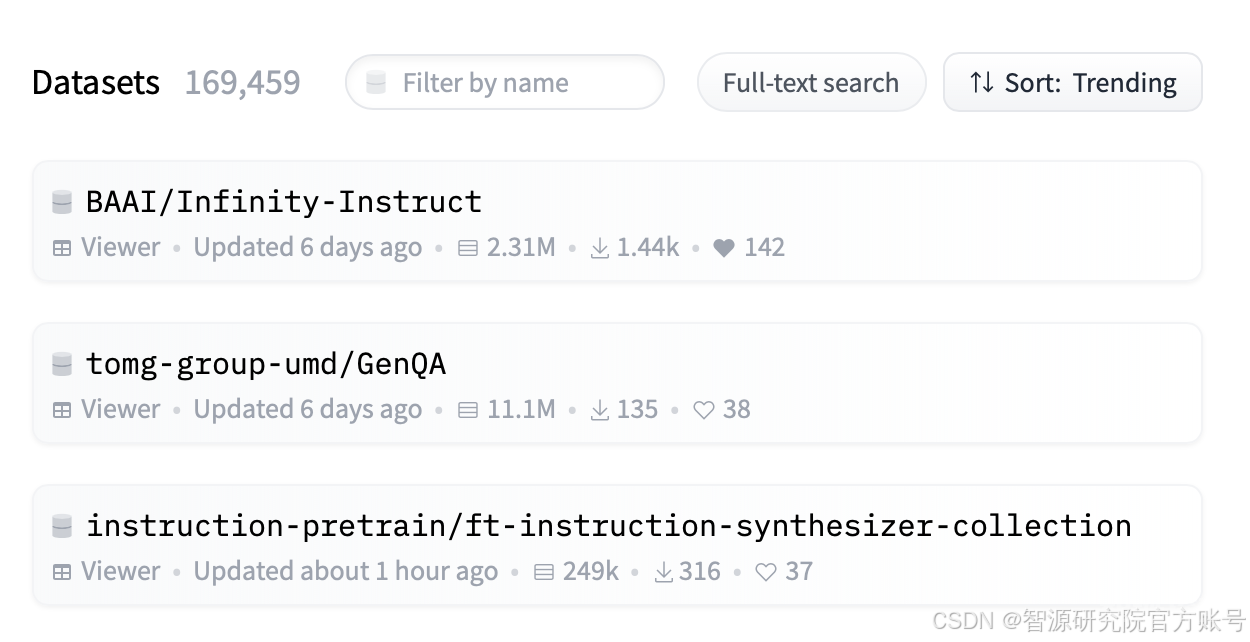Image resolution: width=1250 pixels, height=642 pixels.
Task: Click the dataset icon next to instruction-pretrain collection
Action: point(62,526)
